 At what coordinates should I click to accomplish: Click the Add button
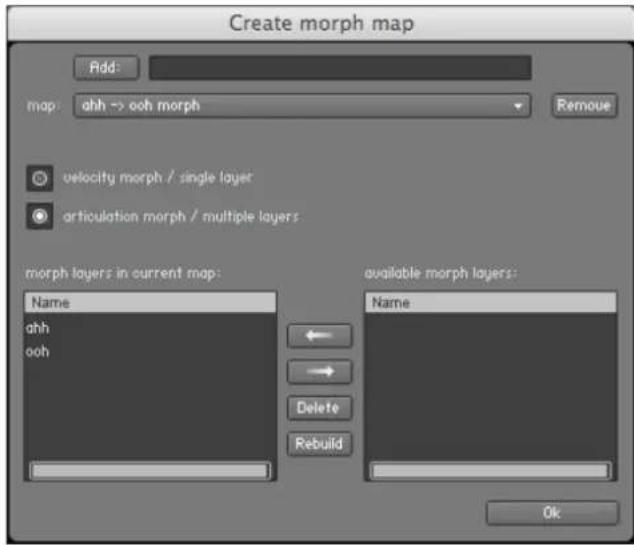pyautogui.click(x=106, y=67)
